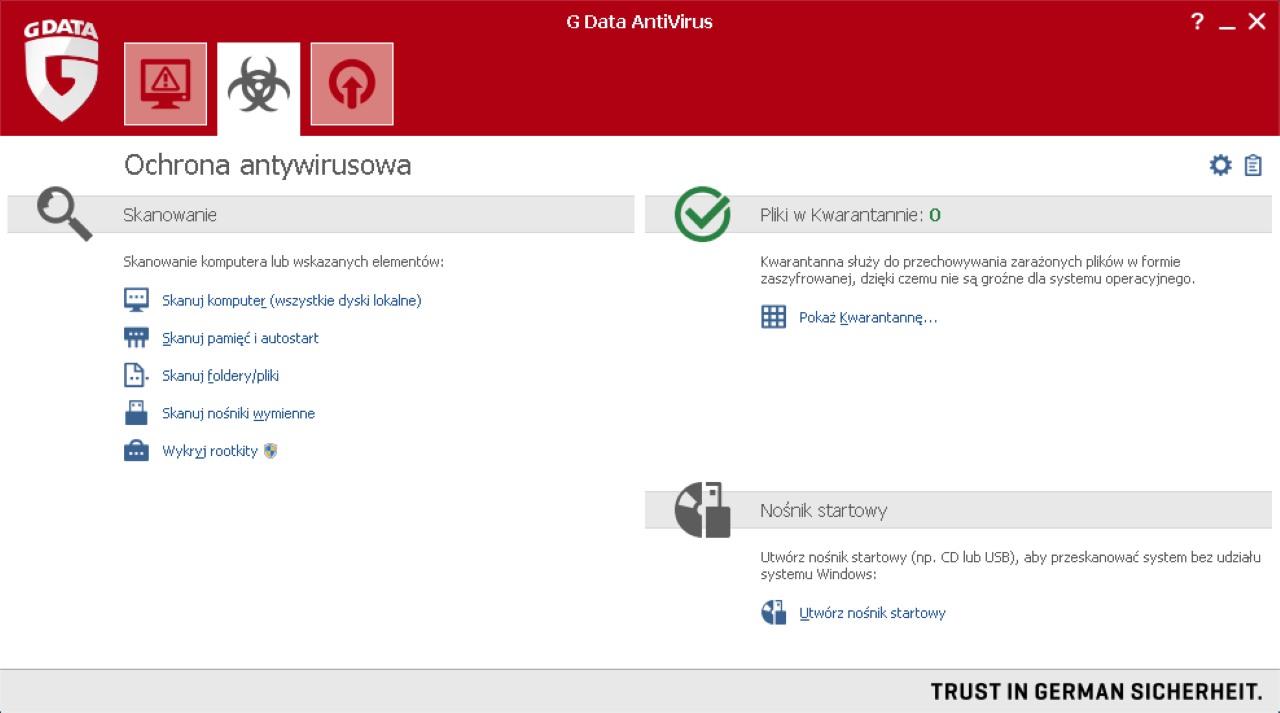Image resolution: width=1280 pixels, height=713 pixels.
Task: Click the Ochrona antywirusowa page title
Action: click(x=268, y=165)
